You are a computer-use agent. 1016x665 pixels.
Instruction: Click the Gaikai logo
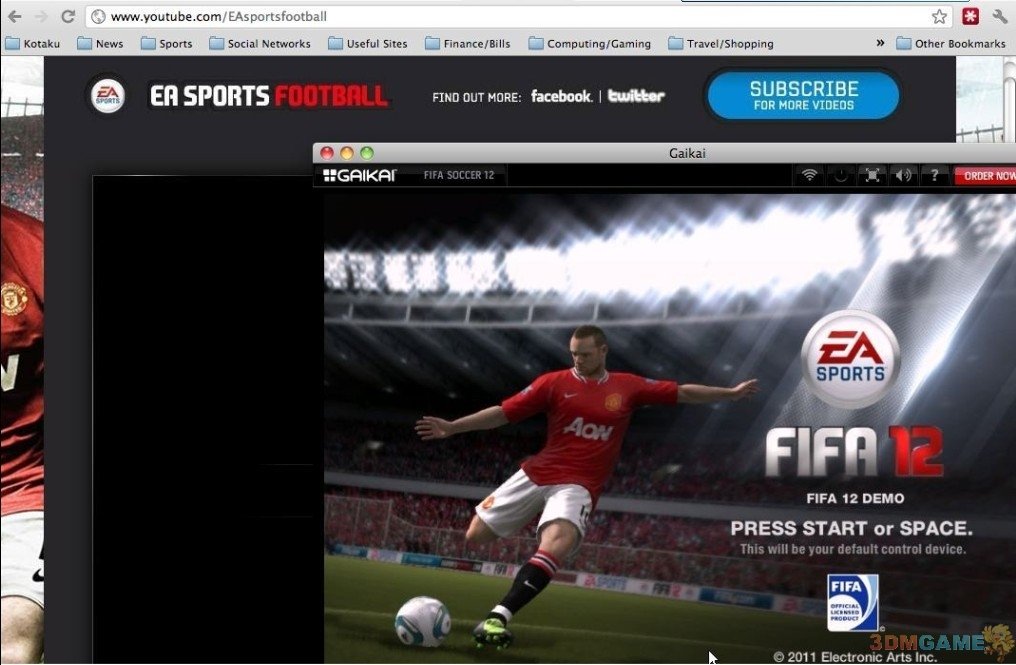point(360,175)
